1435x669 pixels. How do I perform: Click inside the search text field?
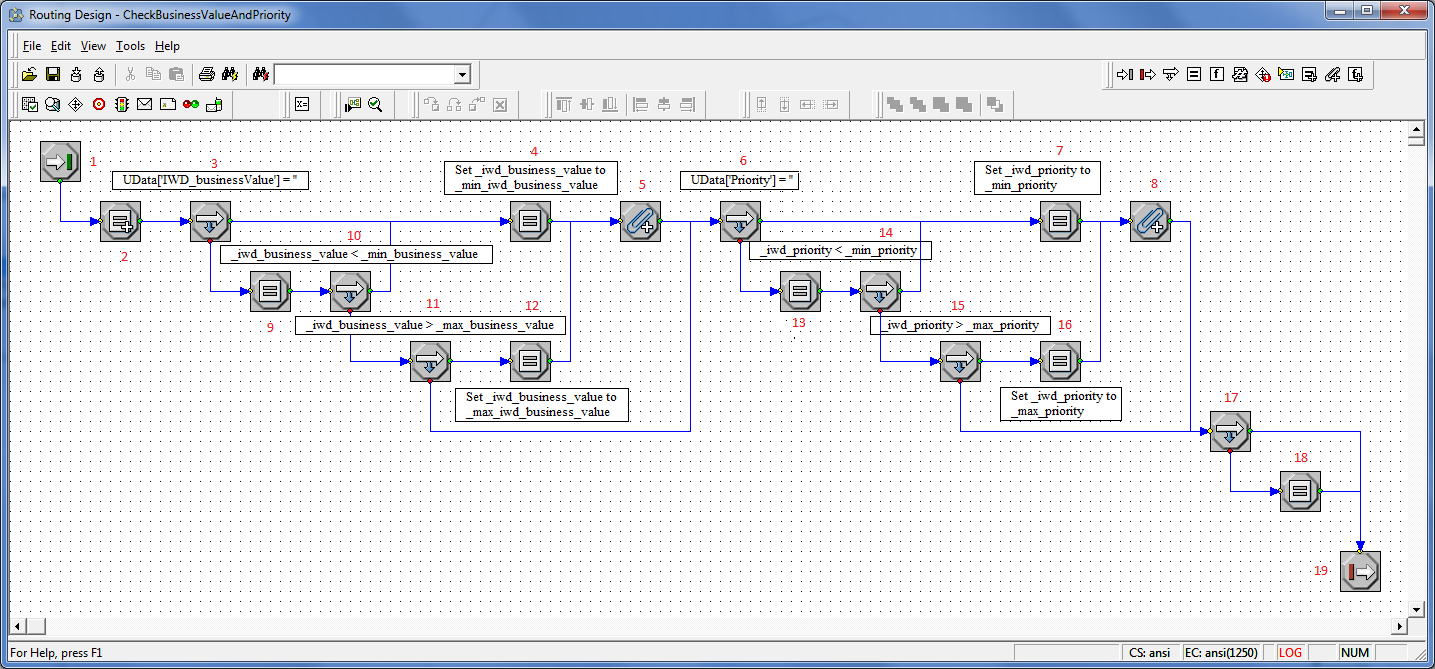(x=363, y=74)
